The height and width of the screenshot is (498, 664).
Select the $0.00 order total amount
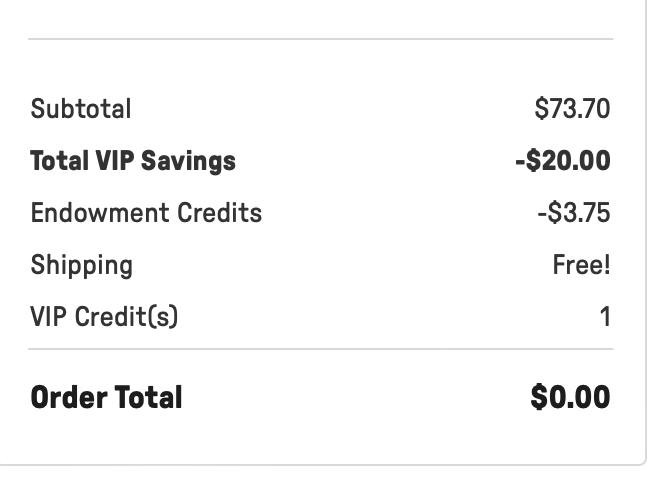pos(570,397)
